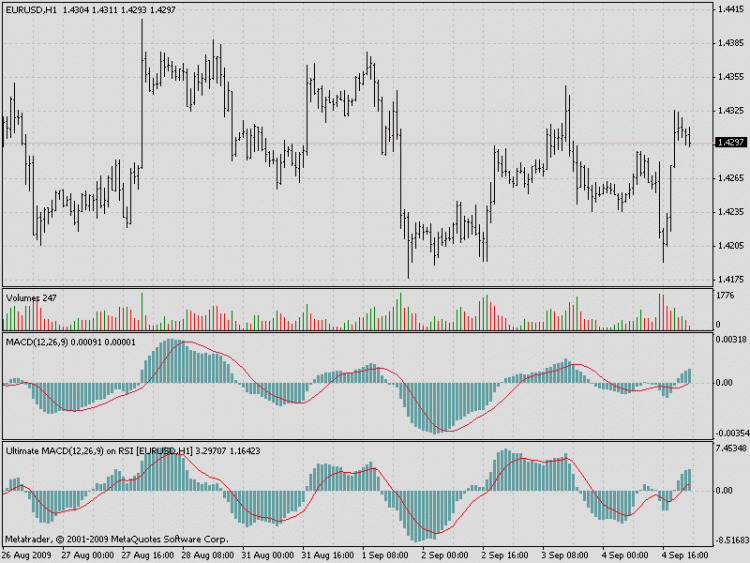Click the 1.4235 price scale value
The height and width of the screenshot is (563, 750).
[728, 212]
